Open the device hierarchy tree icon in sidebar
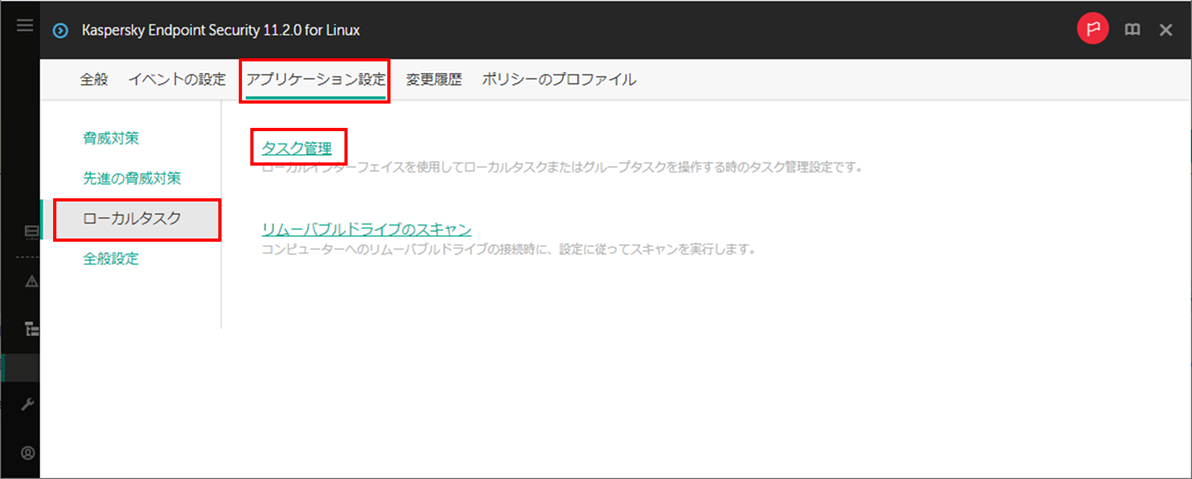 pos(31,329)
